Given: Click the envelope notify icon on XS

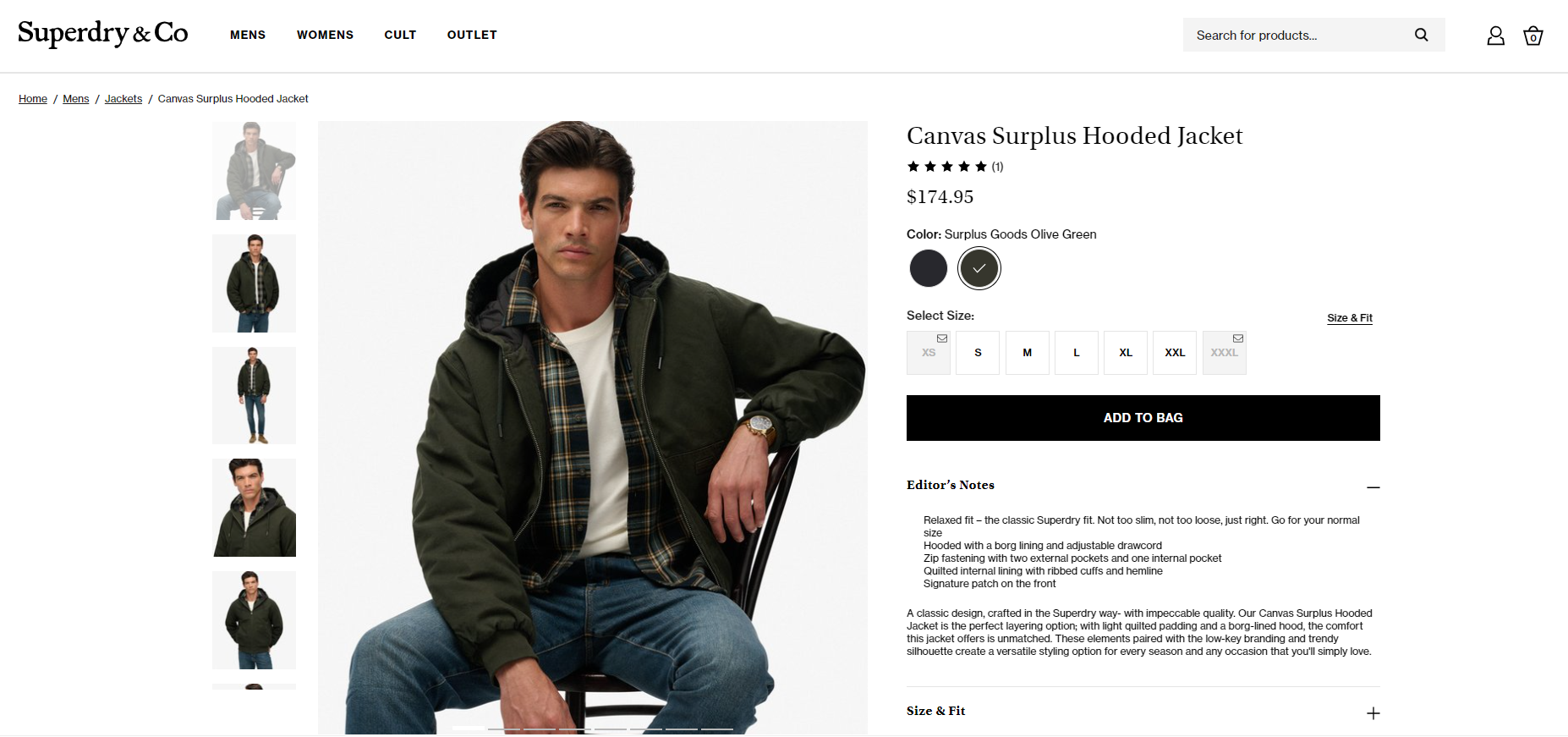Looking at the screenshot, I should (x=941, y=338).
